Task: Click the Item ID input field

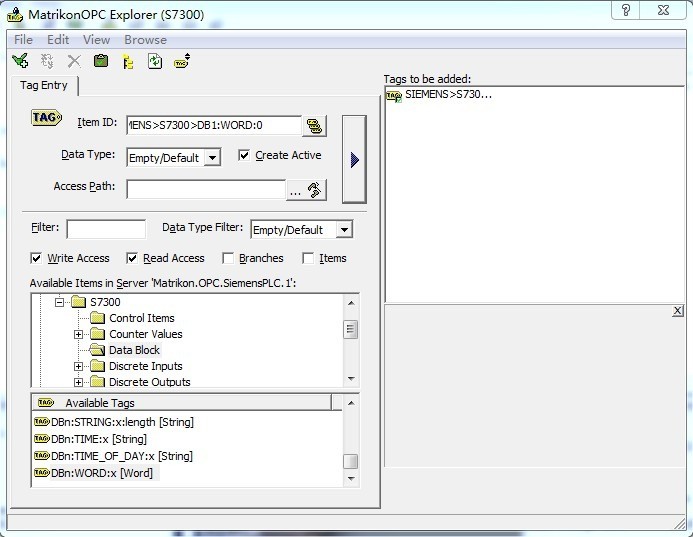Action: point(214,126)
